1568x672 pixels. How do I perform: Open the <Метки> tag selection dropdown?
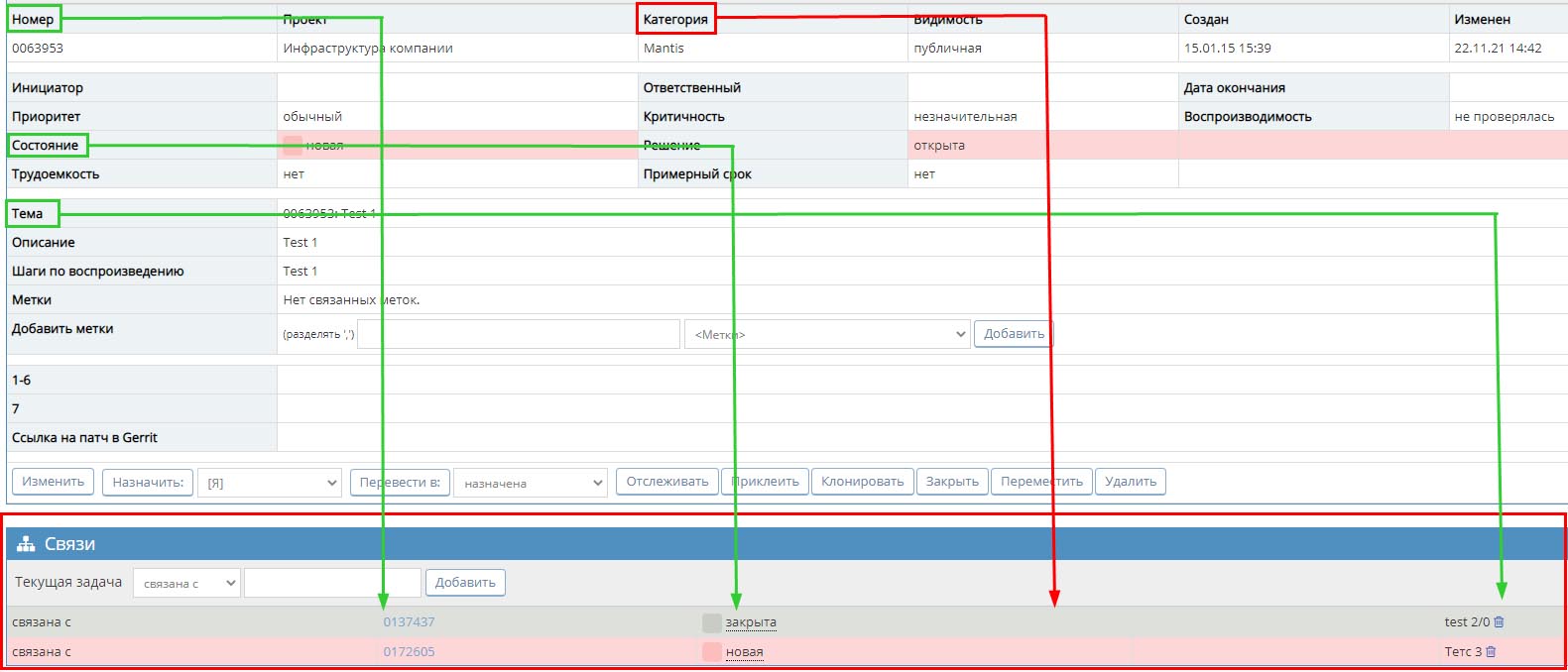(x=826, y=334)
